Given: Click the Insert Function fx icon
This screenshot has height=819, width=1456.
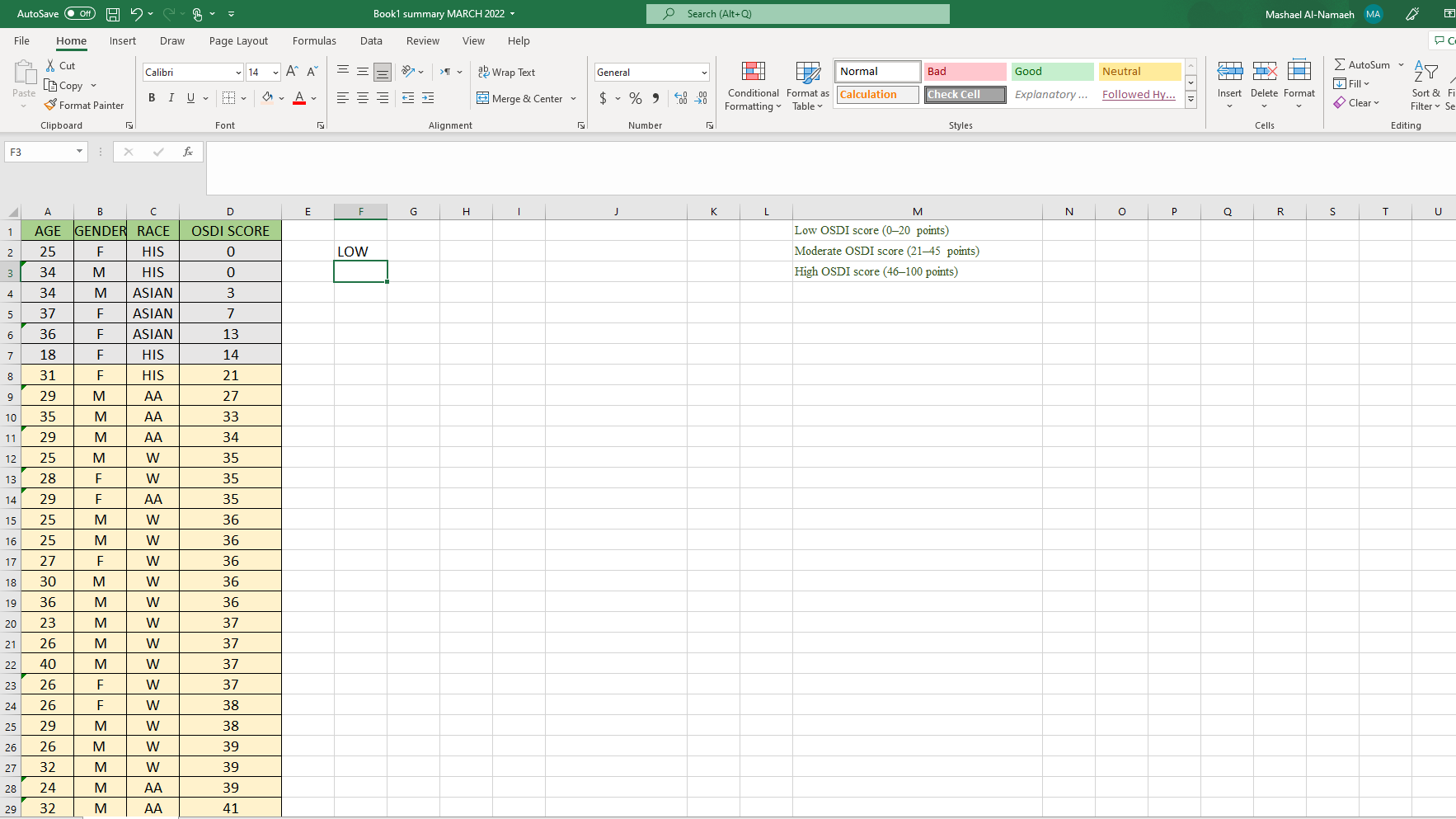Looking at the screenshot, I should [188, 152].
